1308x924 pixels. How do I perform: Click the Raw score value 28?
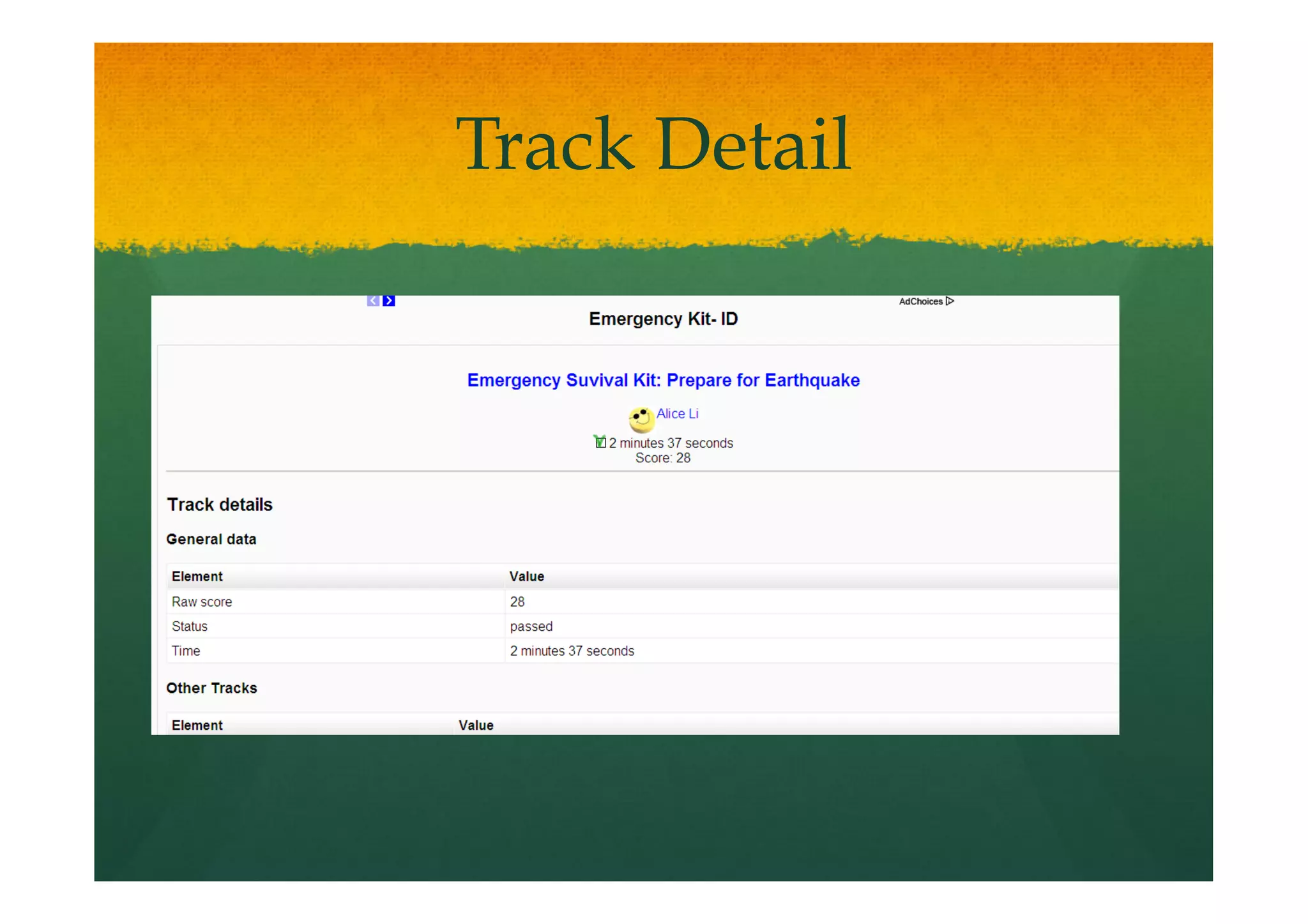517,602
